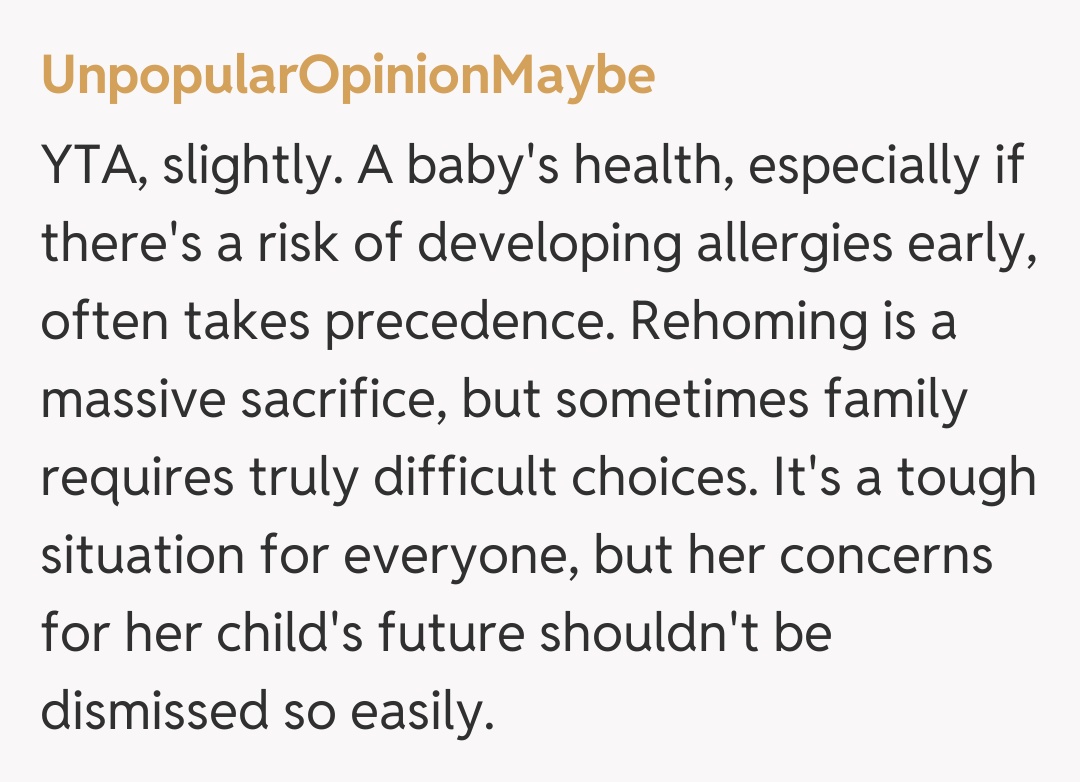Click the "YTA, slightly." verdict text
The height and width of the screenshot is (782, 1080).
click(x=186, y=167)
